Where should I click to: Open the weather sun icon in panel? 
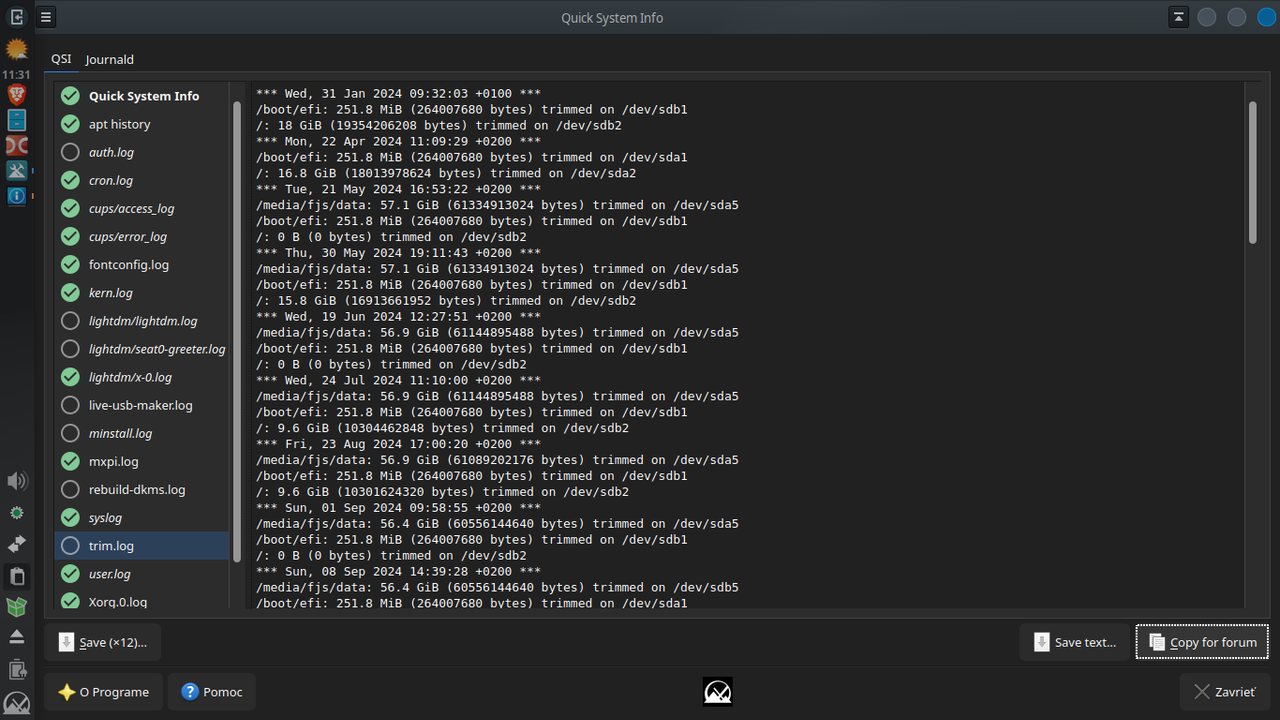16,49
